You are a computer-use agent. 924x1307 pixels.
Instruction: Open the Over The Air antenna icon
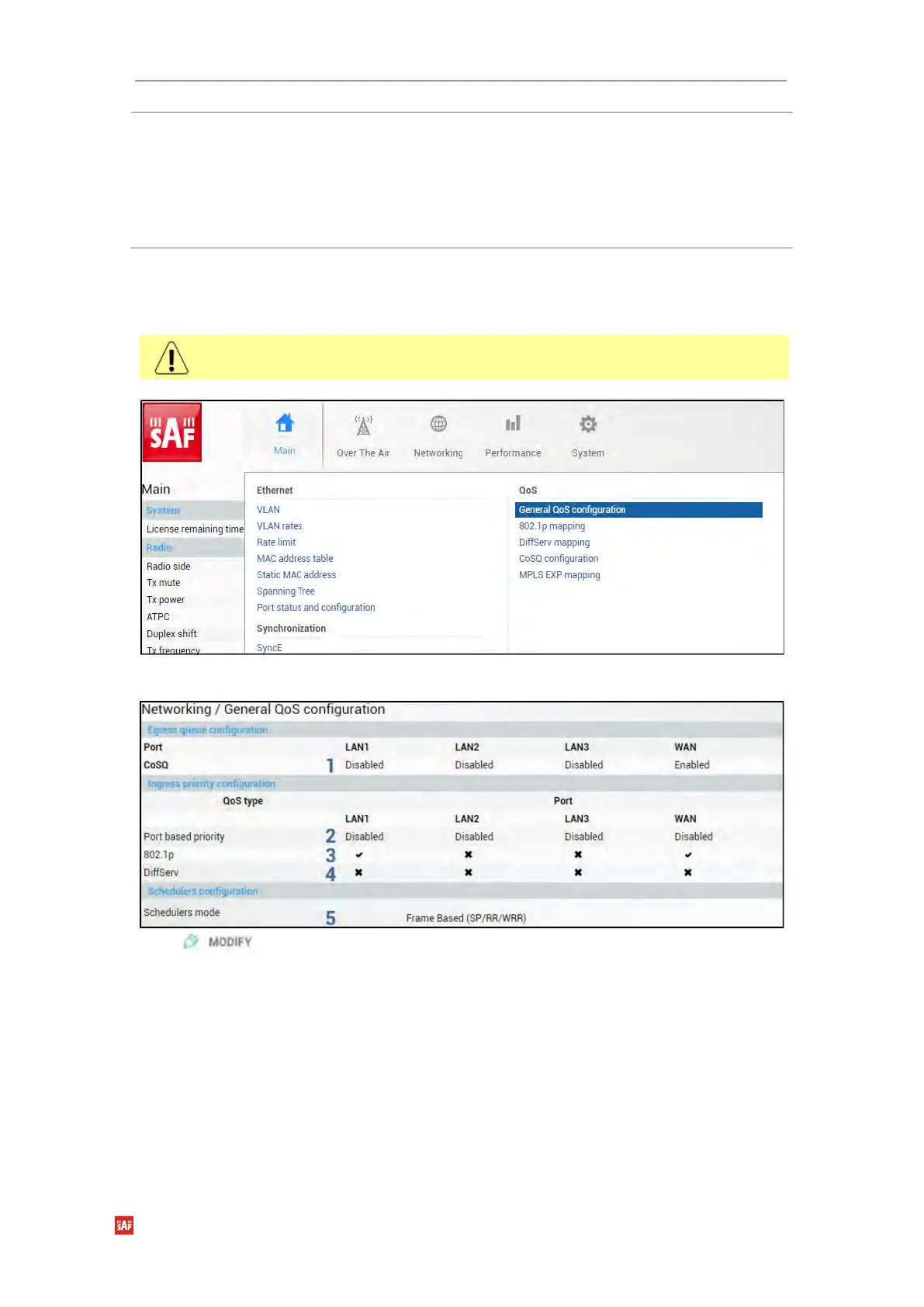pos(363,425)
